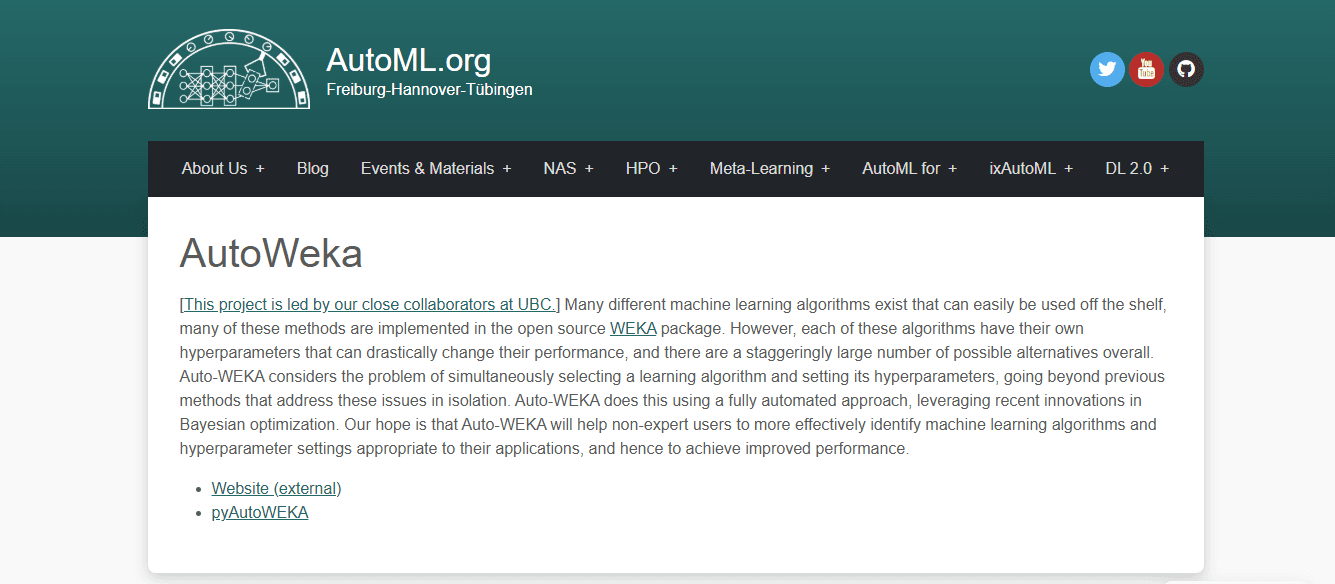The height and width of the screenshot is (584, 1335).
Task: Go to the Blog page
Action: point(313,168)
